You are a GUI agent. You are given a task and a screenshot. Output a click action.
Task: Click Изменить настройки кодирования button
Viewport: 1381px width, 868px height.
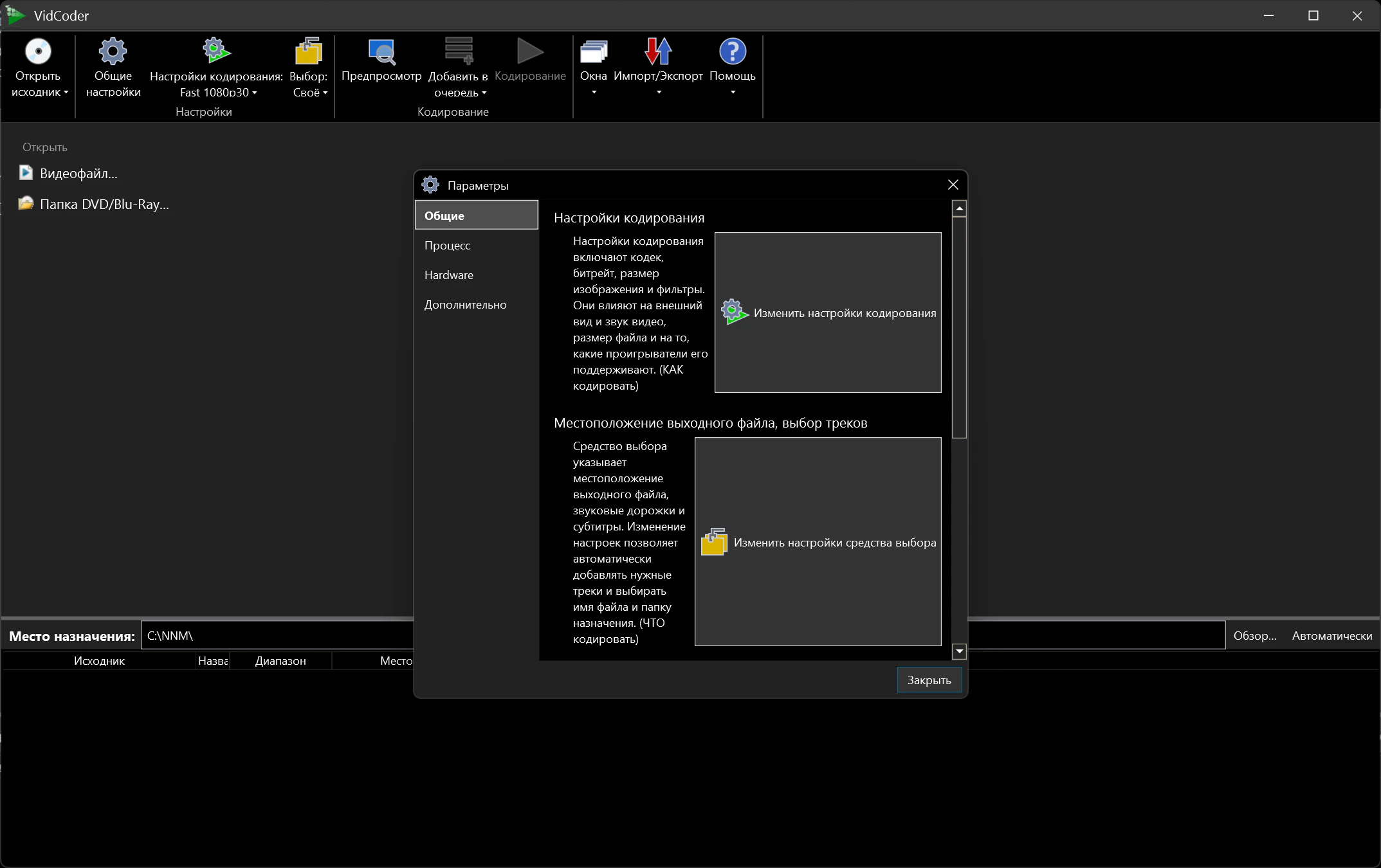828,312
